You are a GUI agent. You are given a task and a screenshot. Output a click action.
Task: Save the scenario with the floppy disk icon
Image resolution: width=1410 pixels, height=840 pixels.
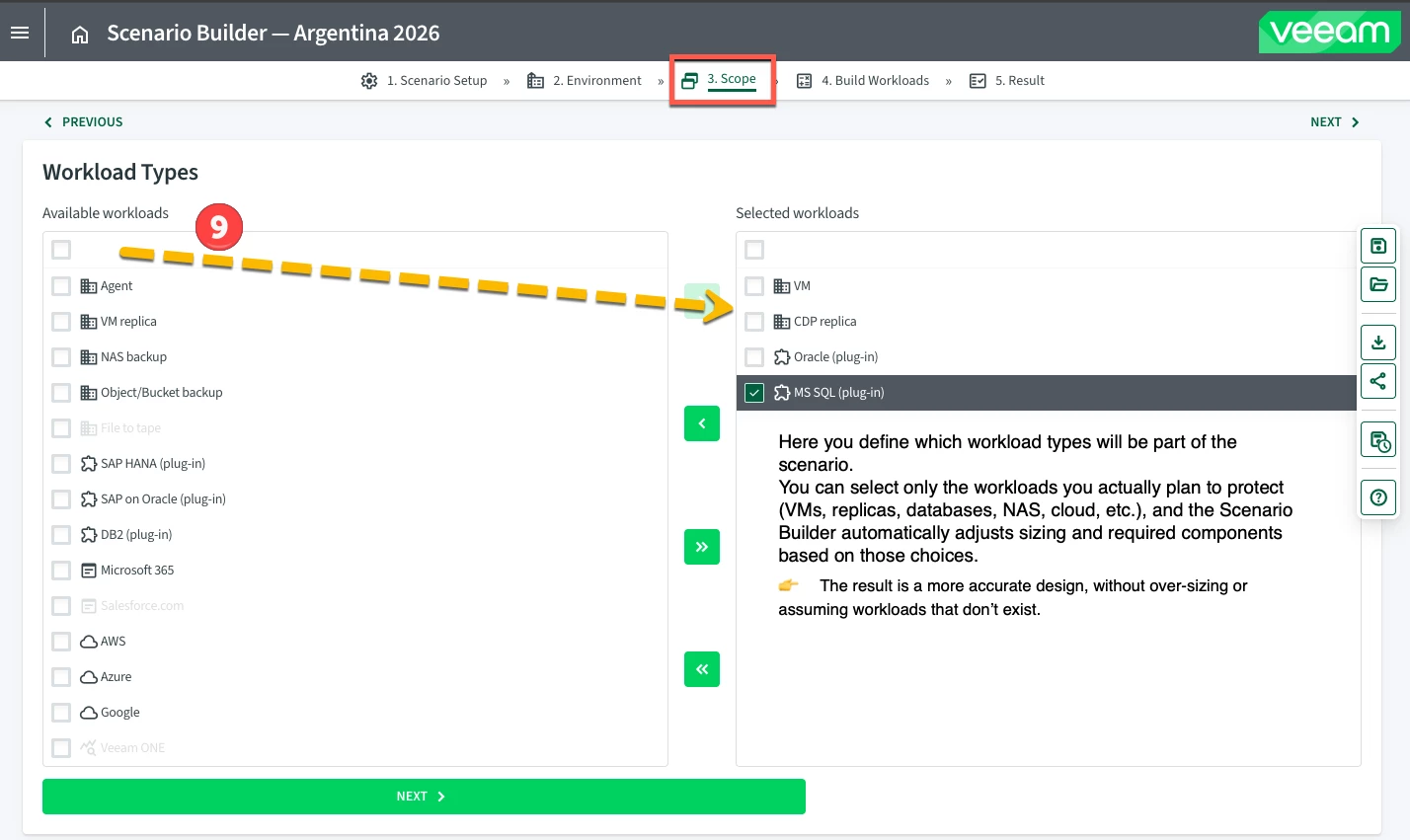1378,246
